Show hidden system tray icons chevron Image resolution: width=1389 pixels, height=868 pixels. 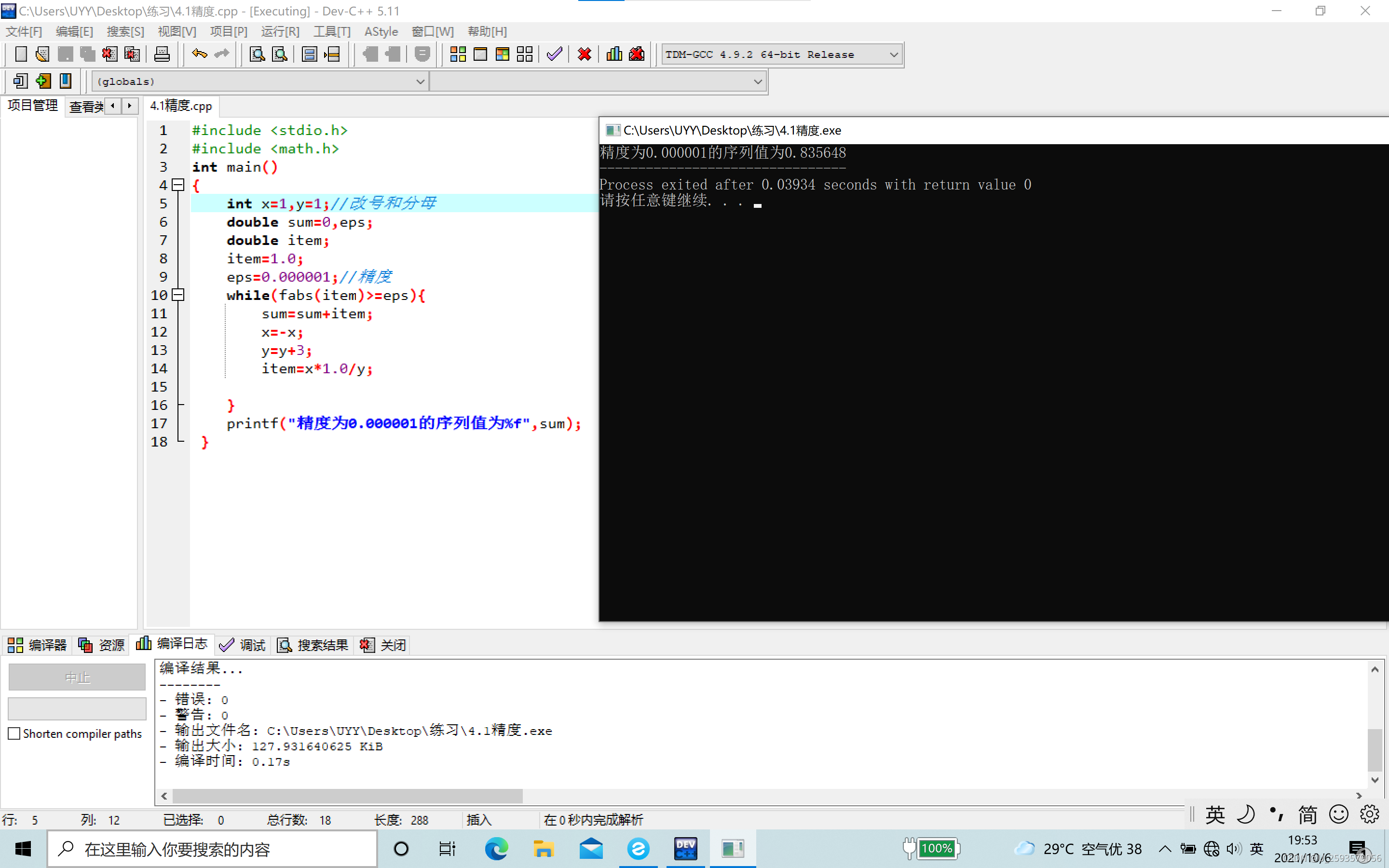pyautogui.click(x=1165, y=849)
